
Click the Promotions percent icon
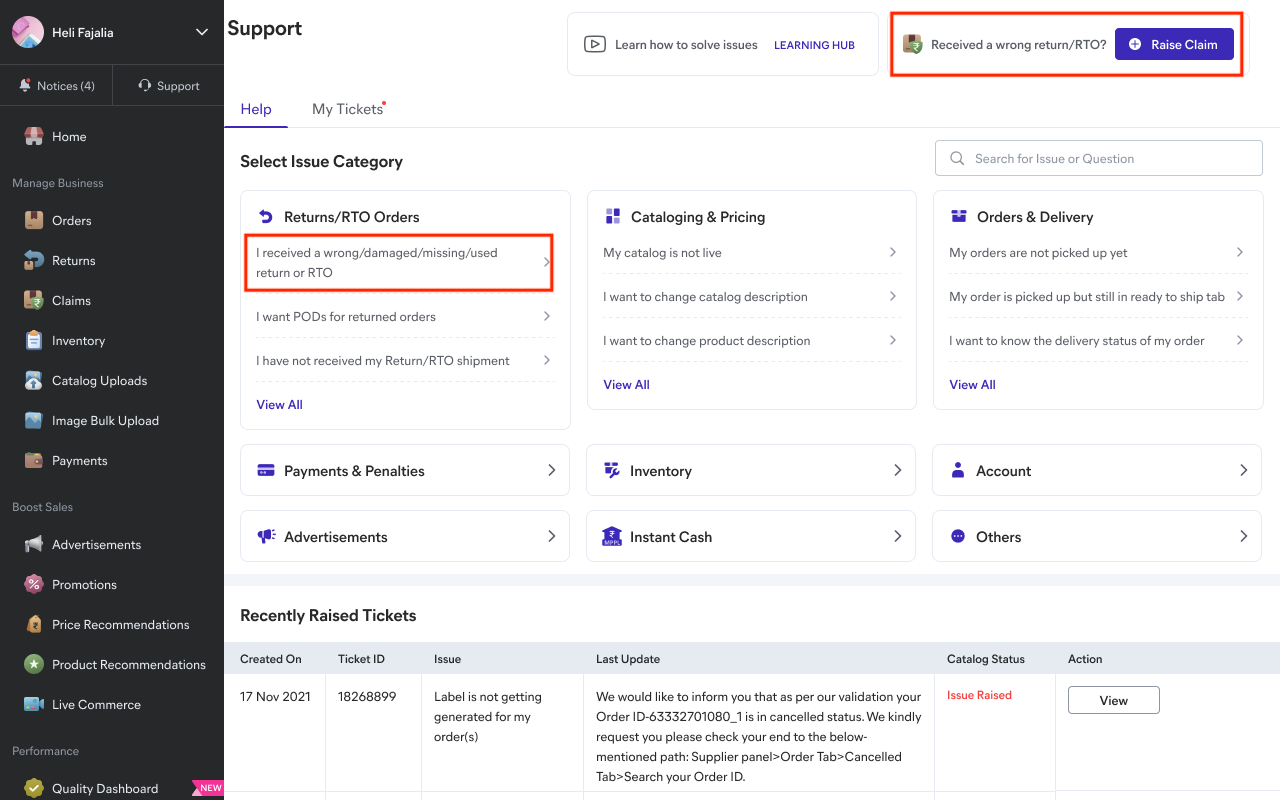[34, 584]
